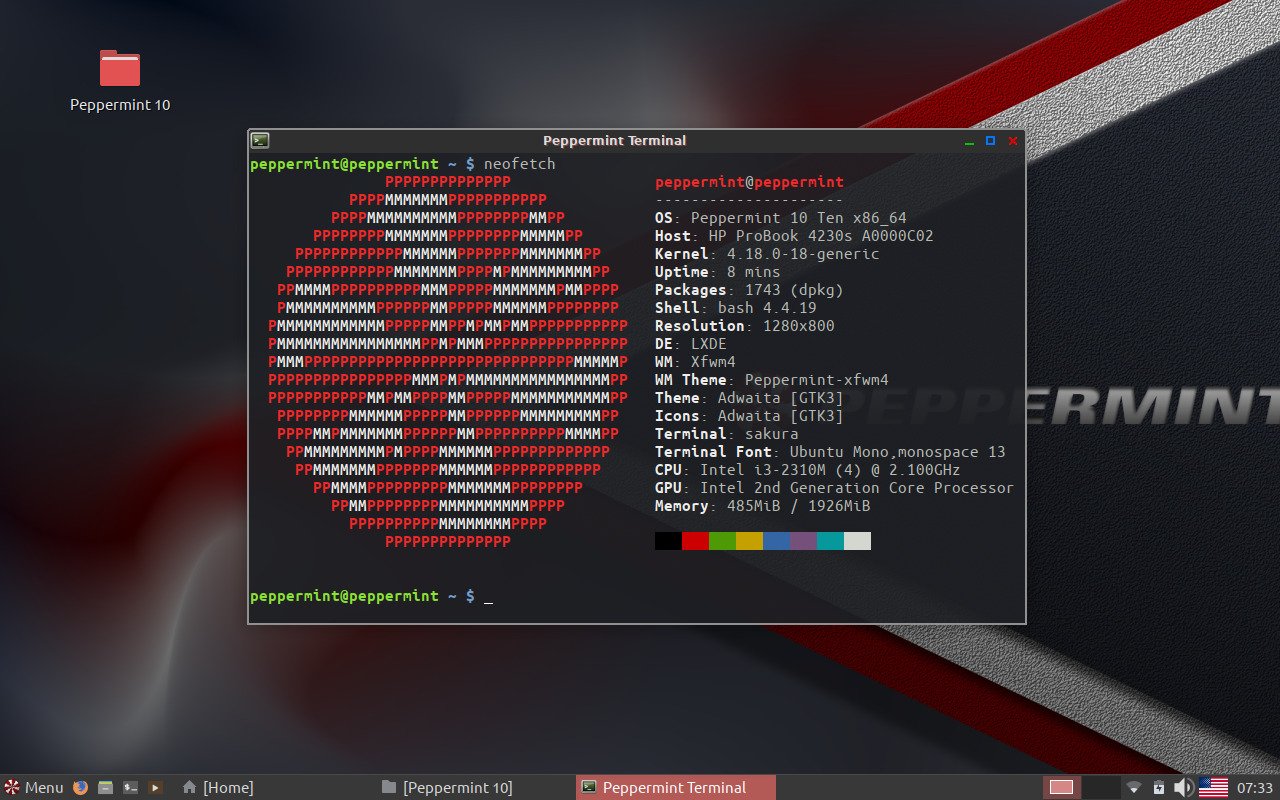The width and height of the screenshot is (1280, 800).
Task: Select the green color swatch in neofetch output
Action: point(722,540)
